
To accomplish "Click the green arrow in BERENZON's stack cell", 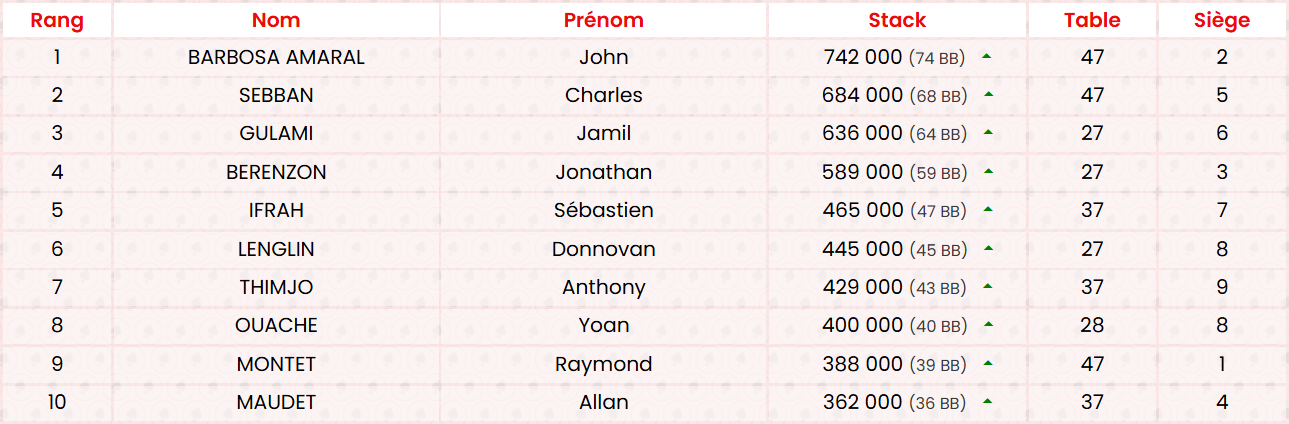I will pos(989,172).
